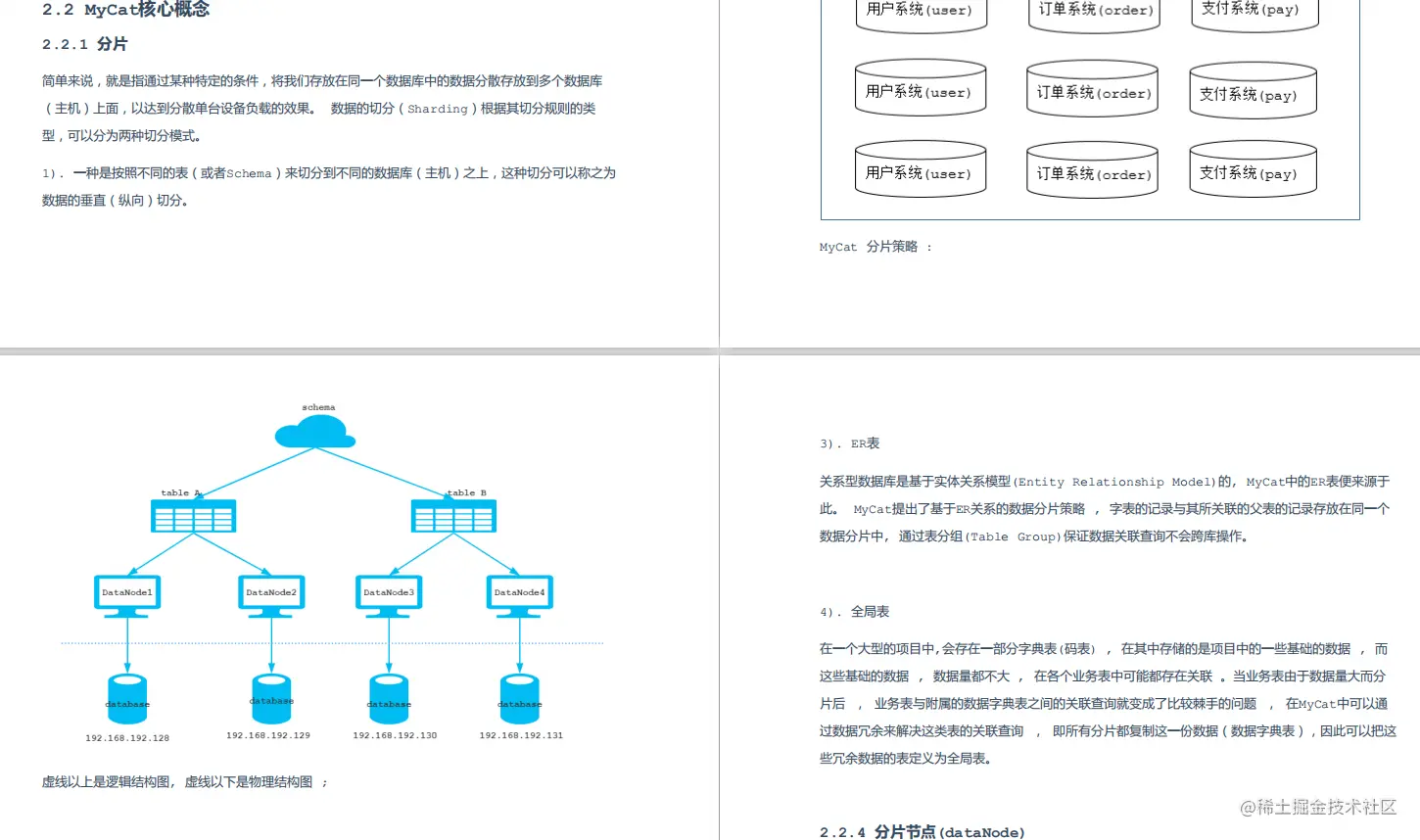The height and width of the screenshot is (840, 1420).
Task: Select the DataNode3 monitor icon
Action: (389, 591)
